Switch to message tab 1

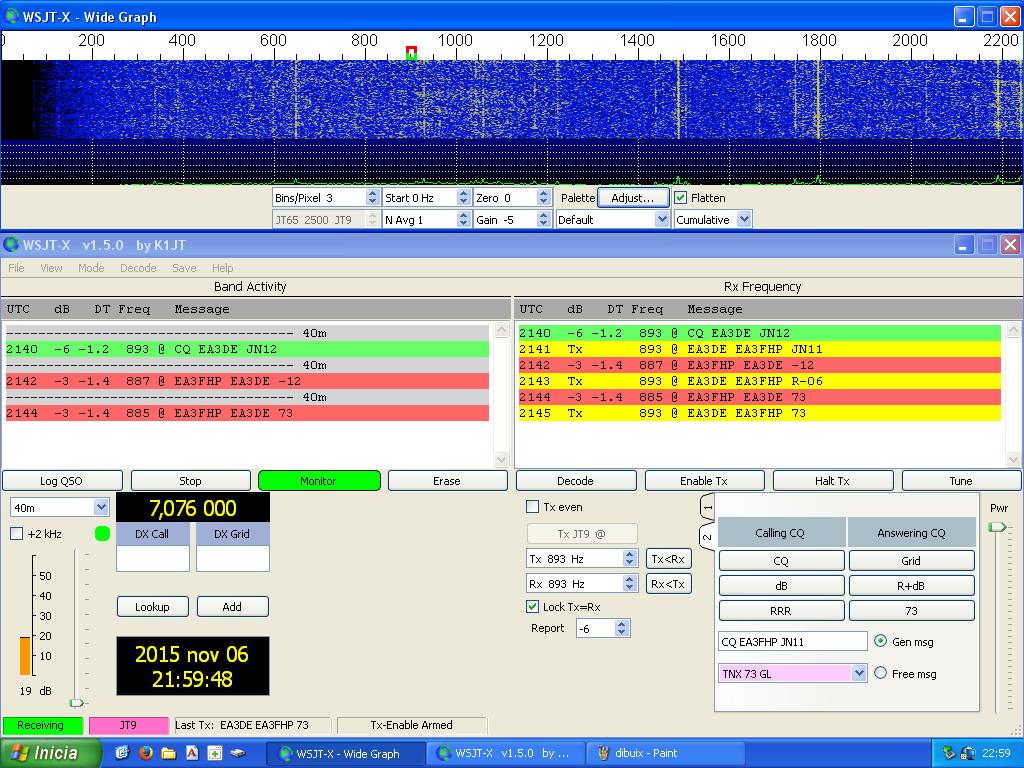click(x=708, y=506)
